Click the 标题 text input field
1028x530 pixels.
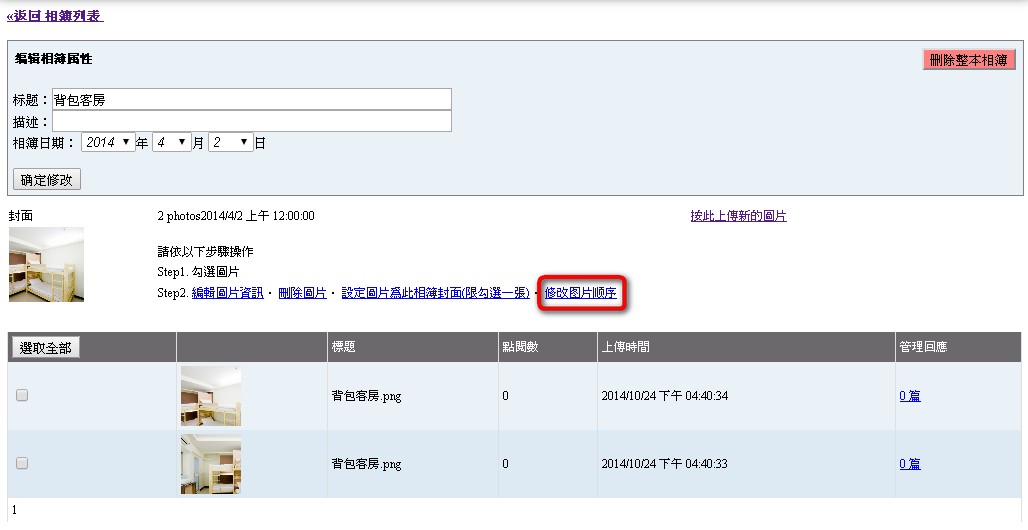coord(251,99)
